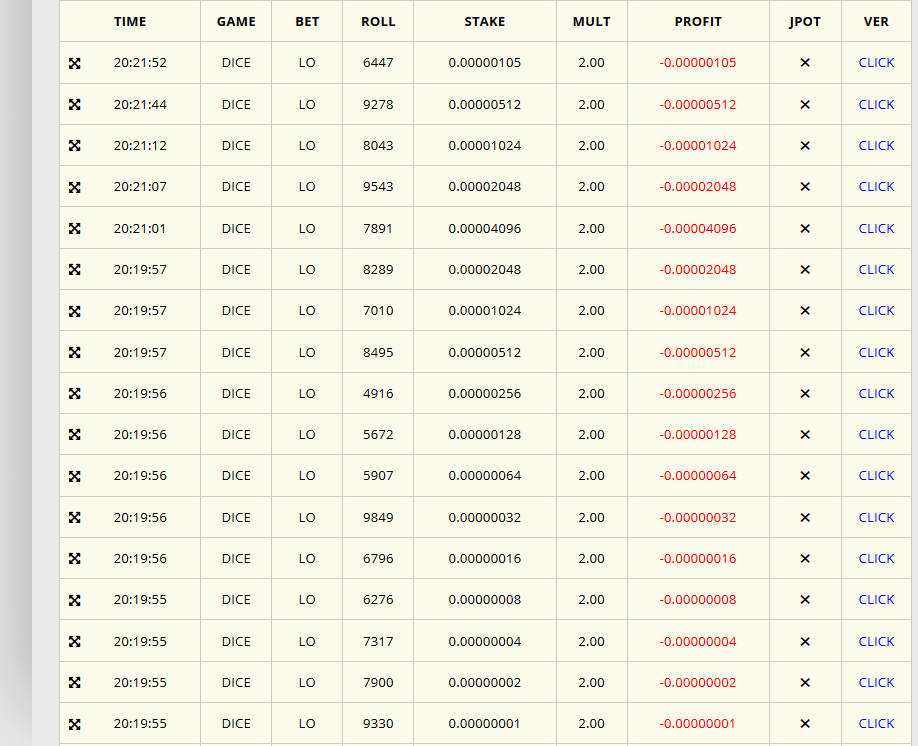The image size is (918, 746).
Task: Follow the CLICK verify link for roll 4916
Action: [x=876, y=394]
